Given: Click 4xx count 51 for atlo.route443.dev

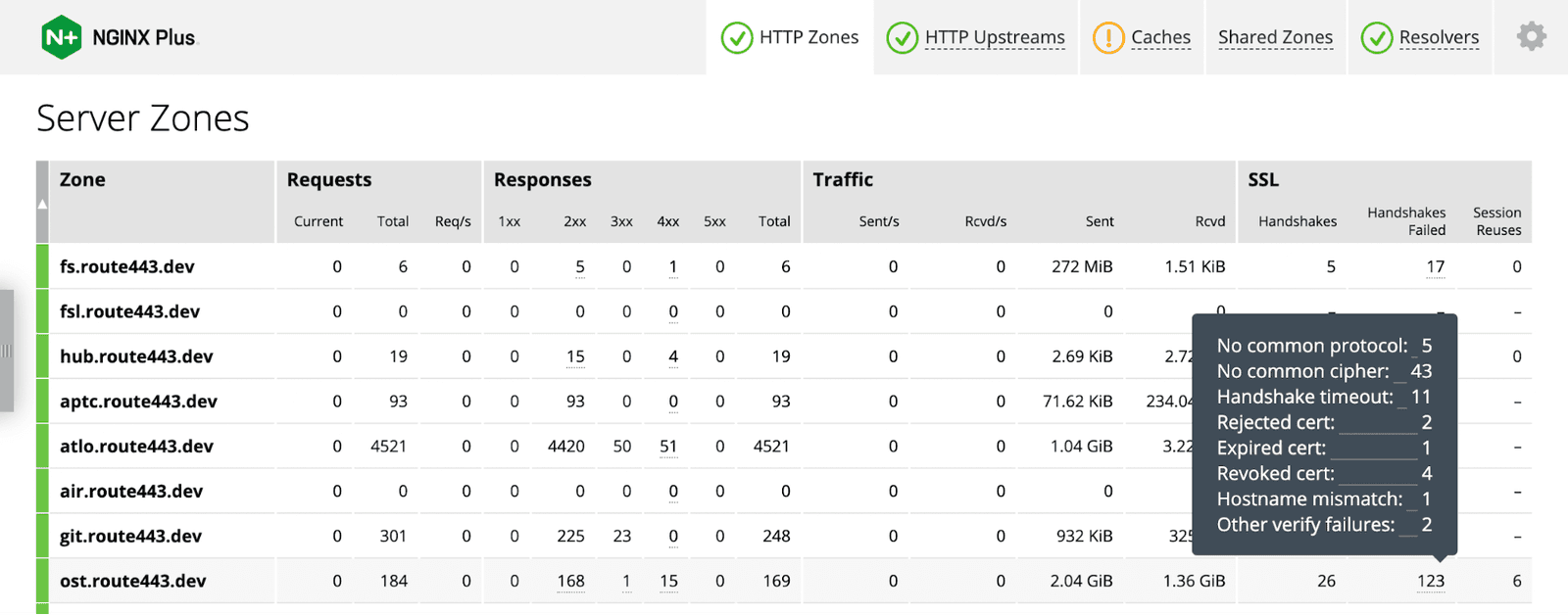Looking at the screenshot, I should coord(668,447).
